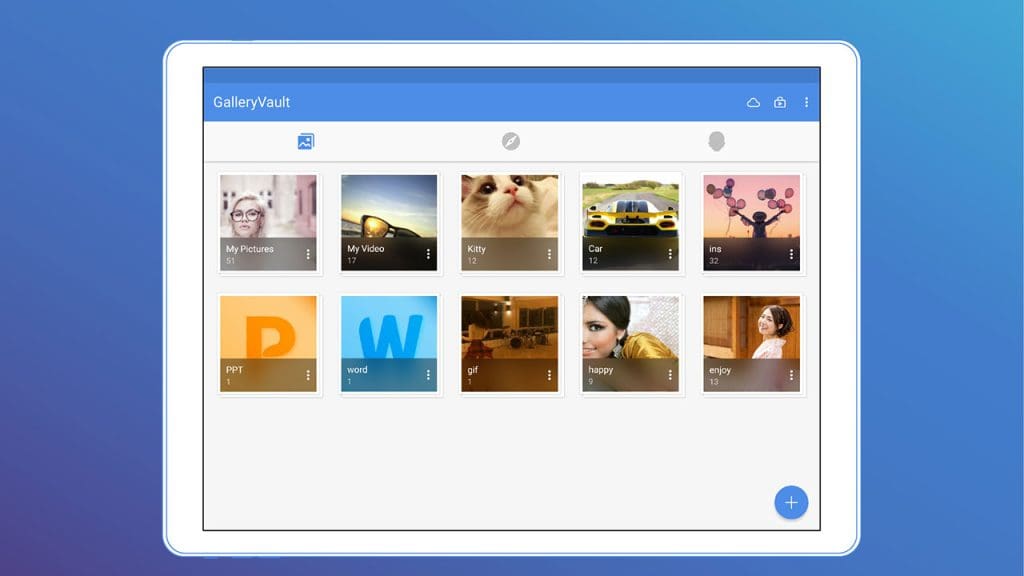The image size is (1024, 576).
Task: Open the Car folder thumbnail
Action: [630, 207]
